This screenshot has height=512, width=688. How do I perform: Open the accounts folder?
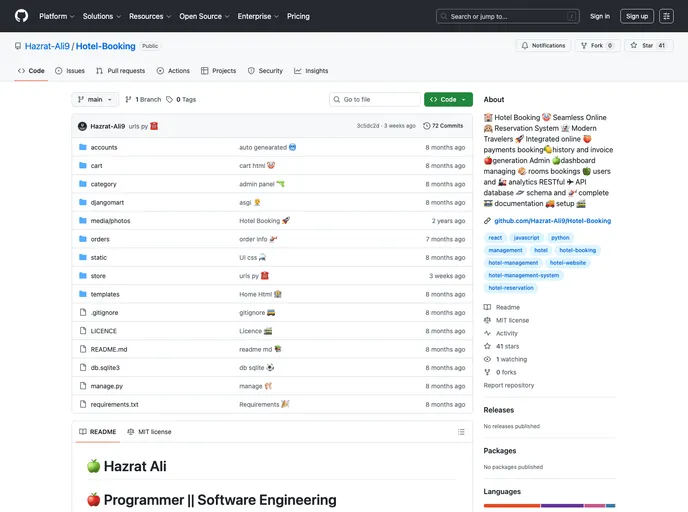[104, 147]
